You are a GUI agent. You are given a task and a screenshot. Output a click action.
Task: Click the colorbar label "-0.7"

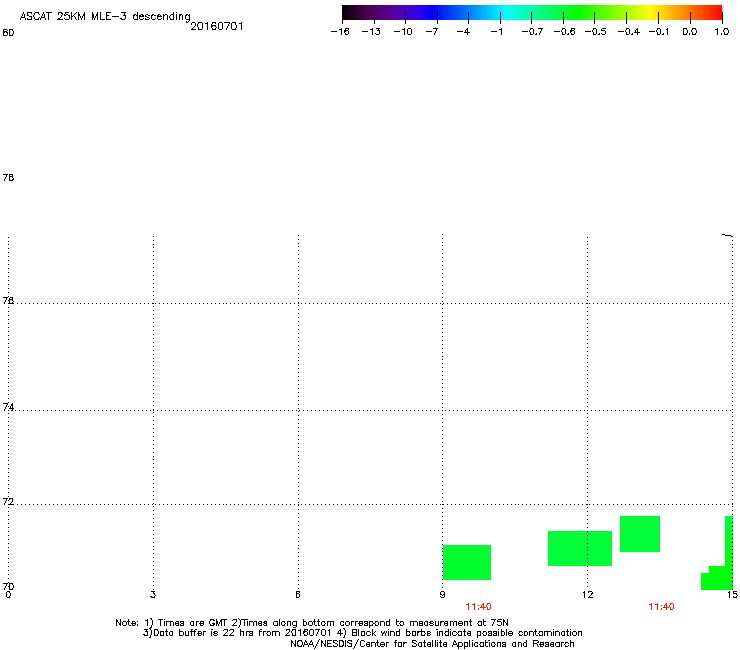(532, 32)
